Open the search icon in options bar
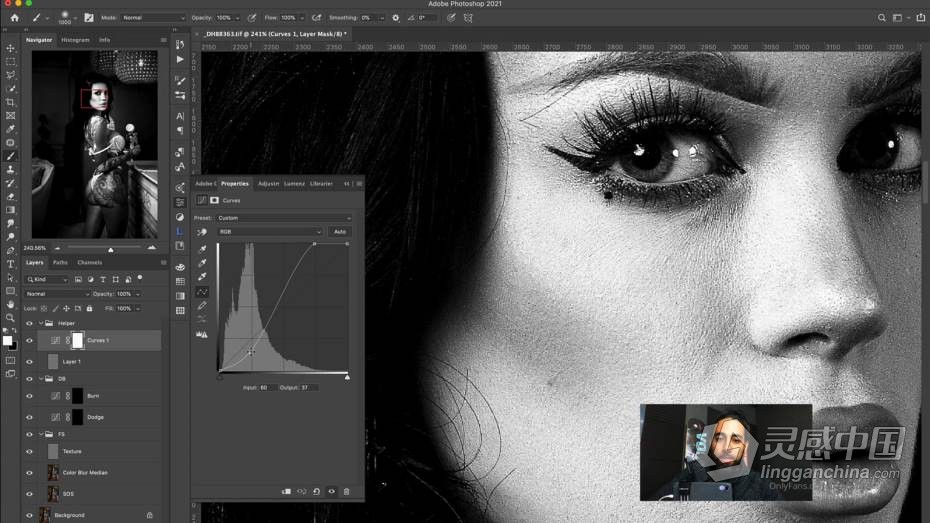Viewport: 930px width, 523px height. [x=881, y=18]
